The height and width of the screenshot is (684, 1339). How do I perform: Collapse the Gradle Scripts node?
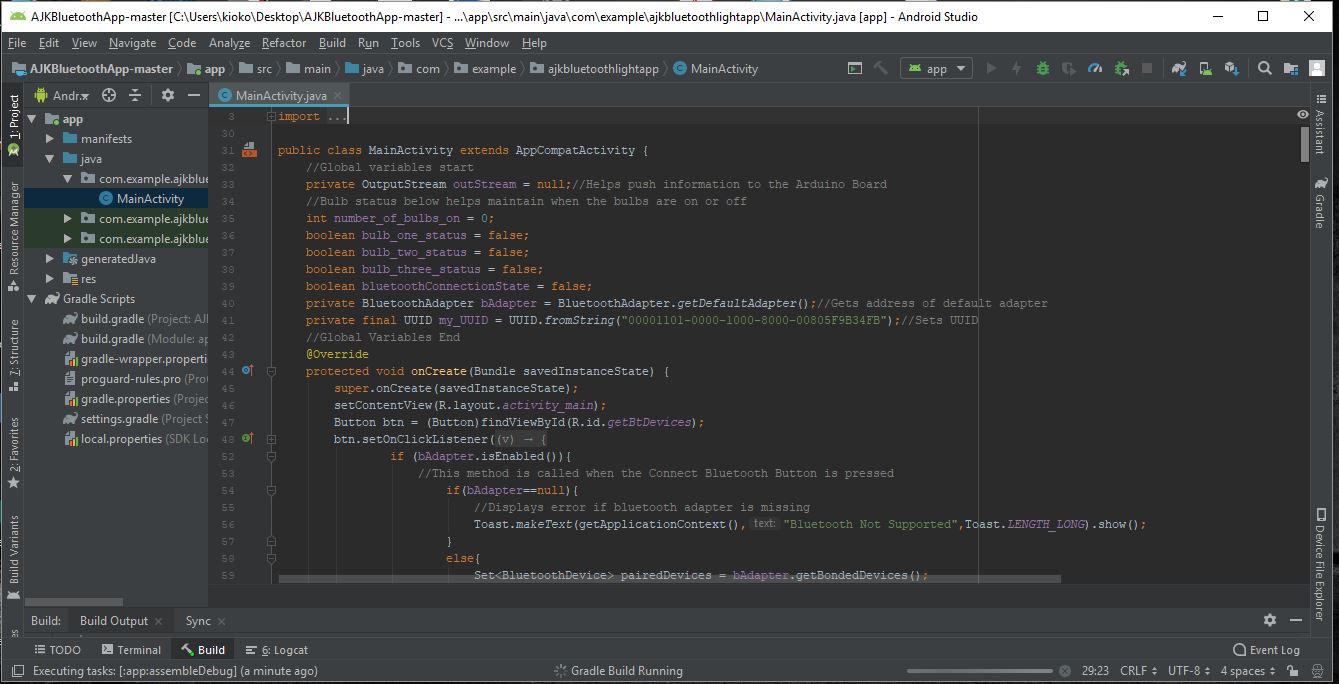pyautogui.click(x=32, y=299)
